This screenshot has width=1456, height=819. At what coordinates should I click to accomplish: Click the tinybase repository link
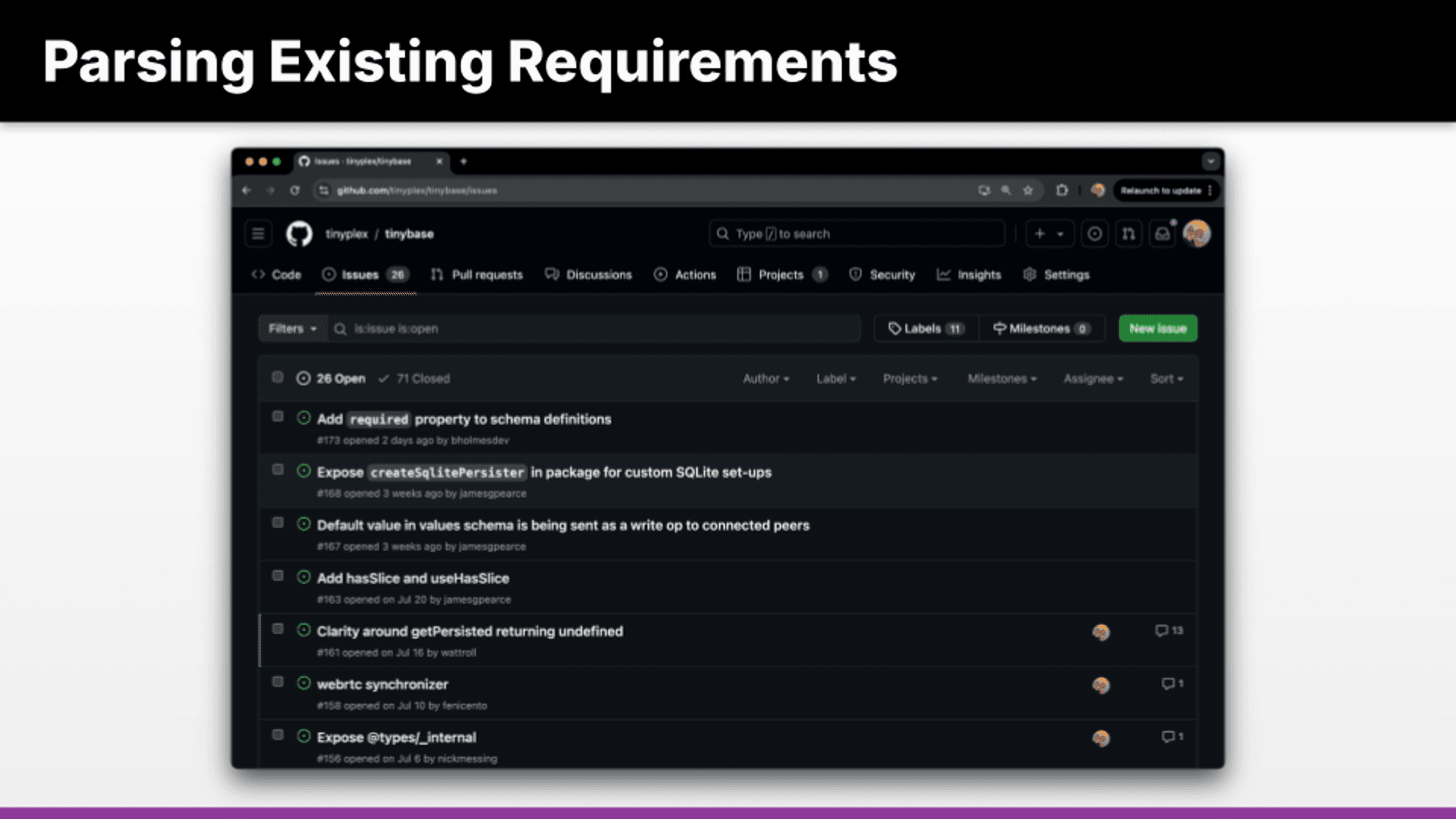(x=409, y=234)
